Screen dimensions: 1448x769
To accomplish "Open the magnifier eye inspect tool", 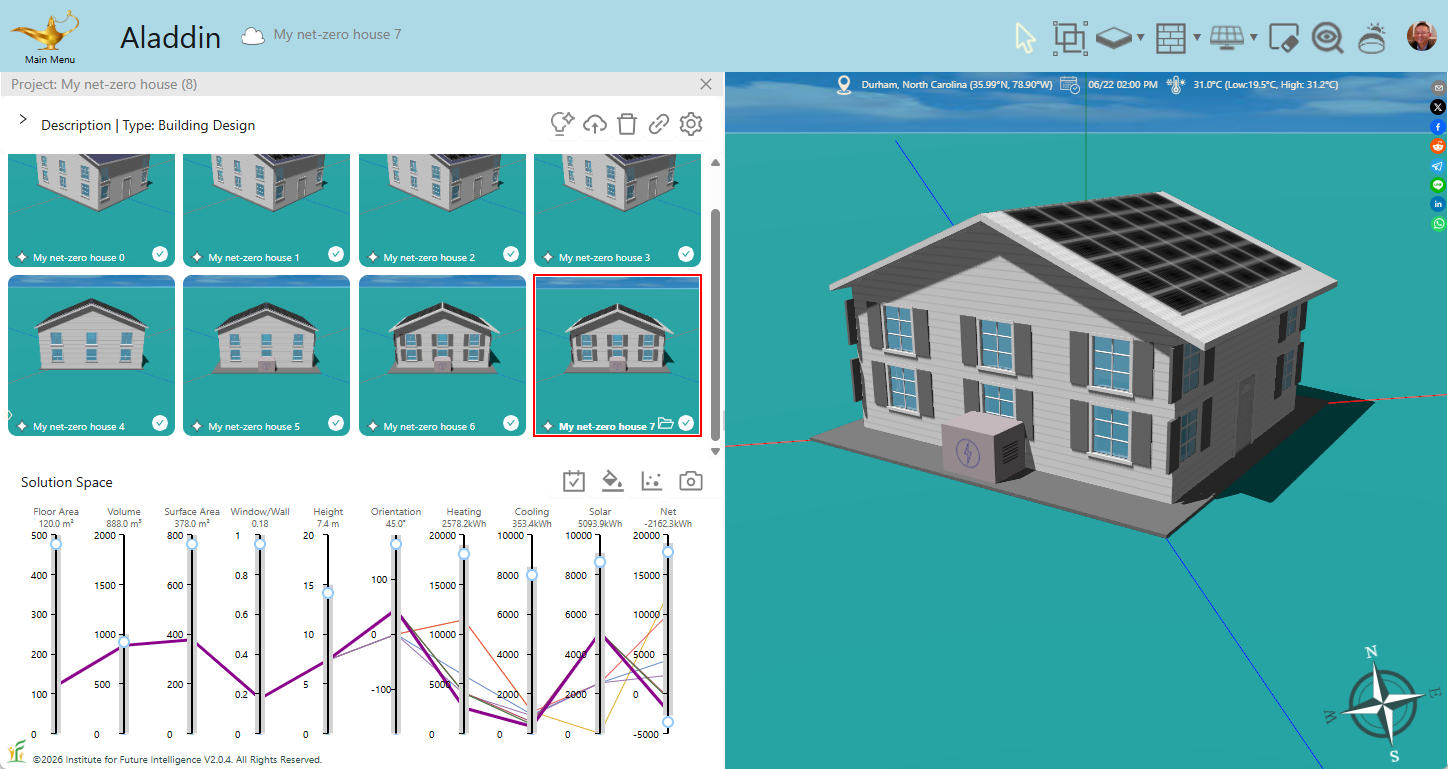I will pos(1327,38).
